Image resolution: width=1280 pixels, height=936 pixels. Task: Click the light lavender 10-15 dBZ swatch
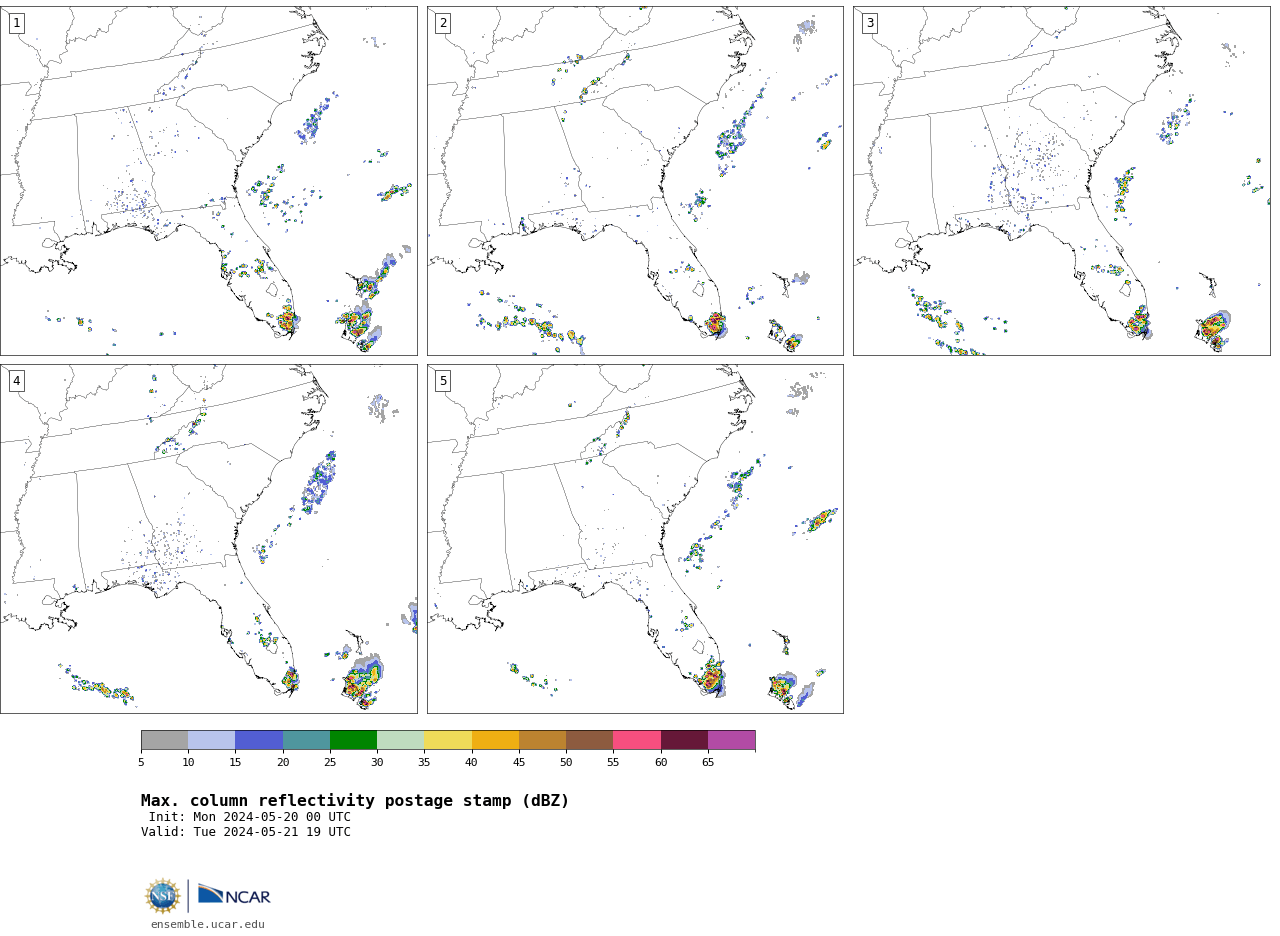pos(212,740)
